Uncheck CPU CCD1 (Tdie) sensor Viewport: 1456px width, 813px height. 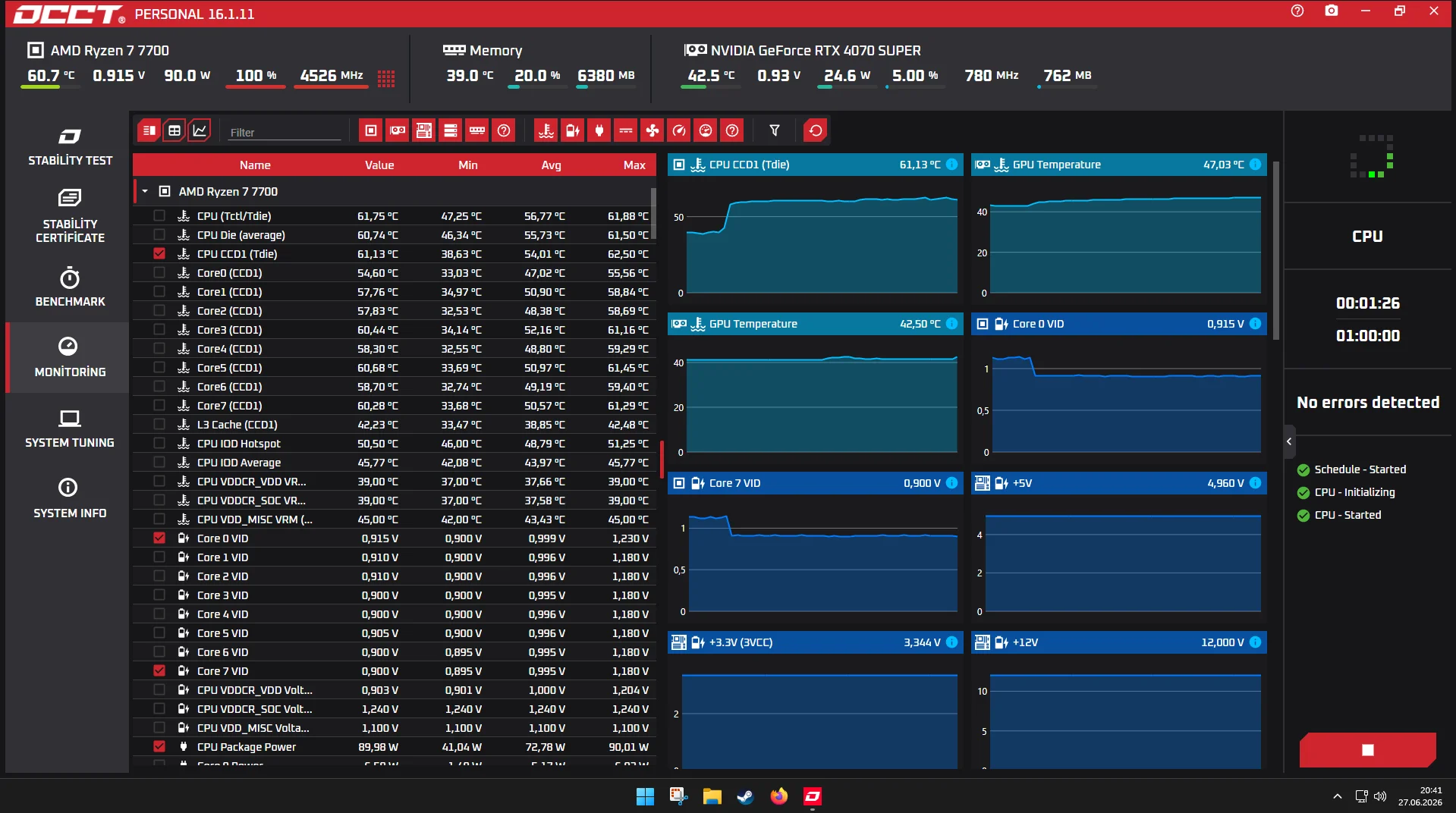click(159, 253)
